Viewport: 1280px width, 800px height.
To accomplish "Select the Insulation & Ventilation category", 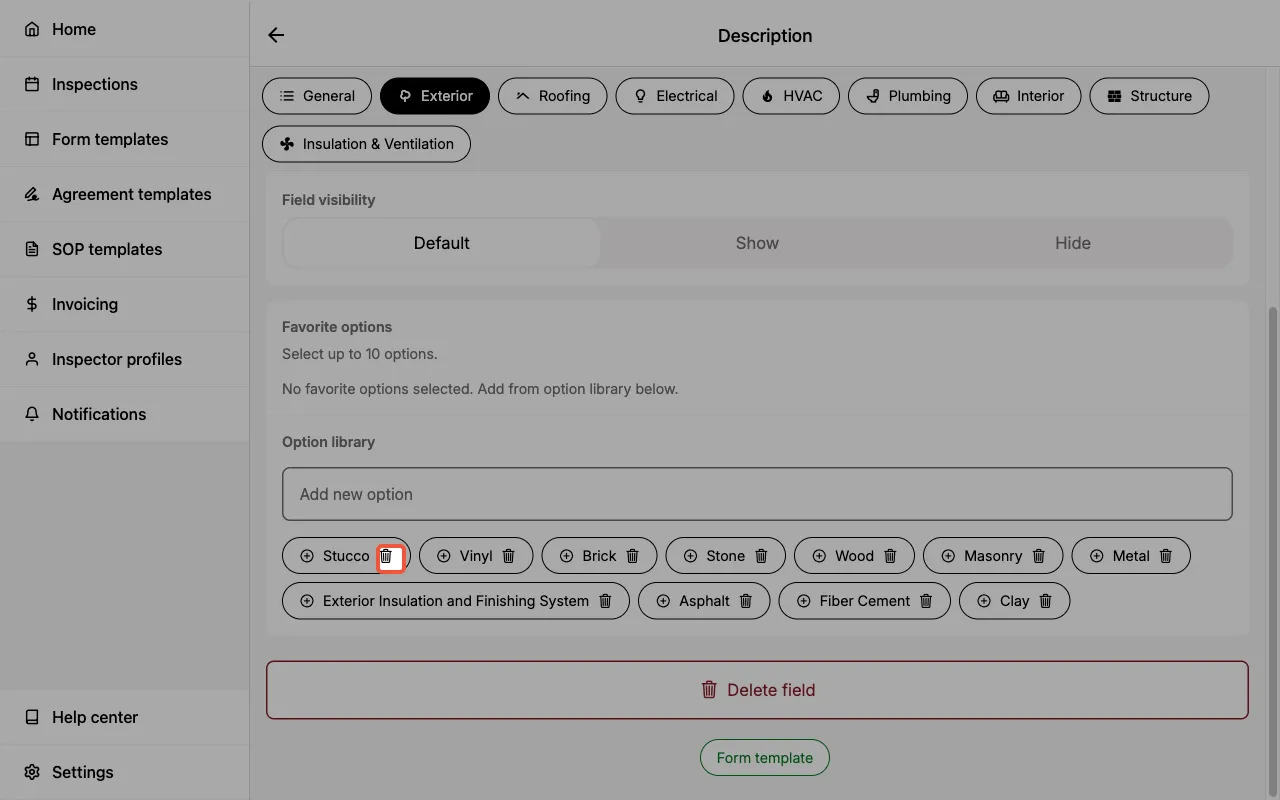I will 366,143.
